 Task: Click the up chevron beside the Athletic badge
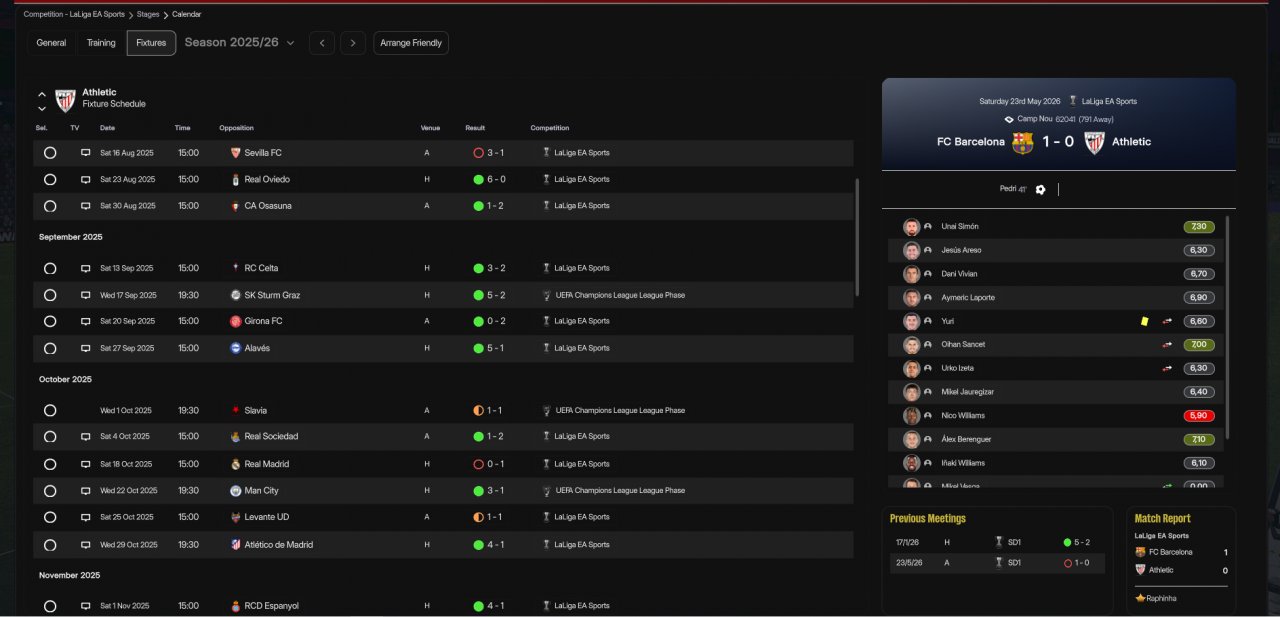[42, 94]
